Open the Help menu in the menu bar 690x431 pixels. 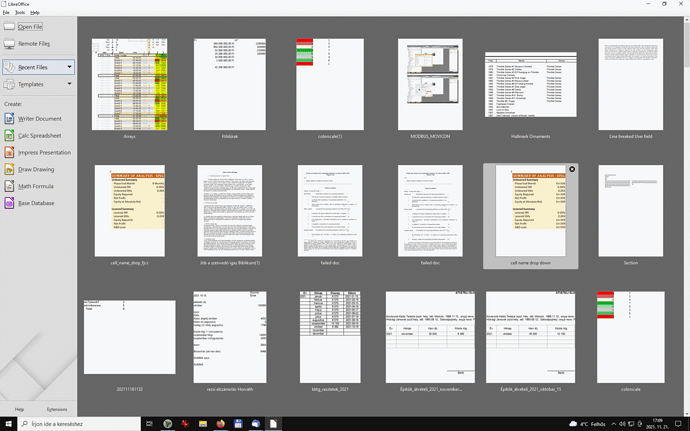pyautogui.click(x=35, y=12)
